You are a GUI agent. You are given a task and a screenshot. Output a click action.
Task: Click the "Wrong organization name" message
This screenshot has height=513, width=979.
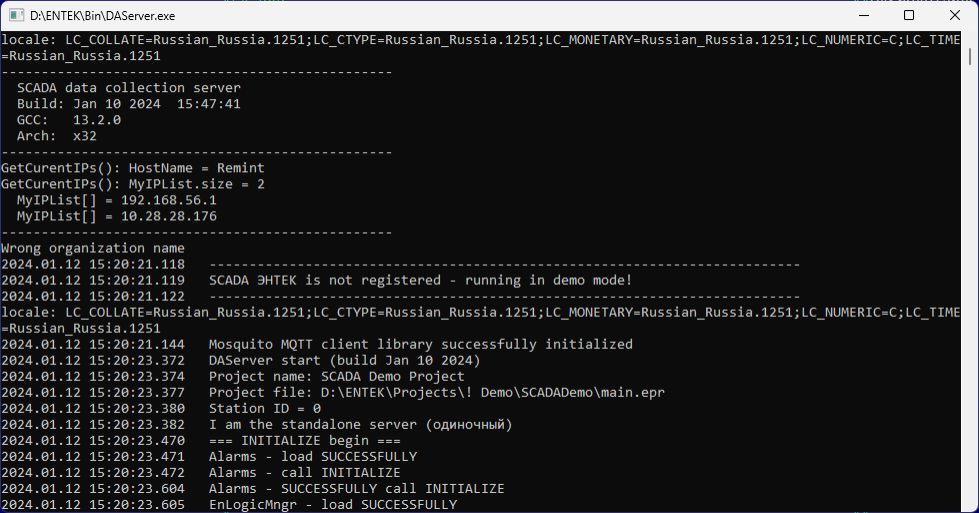93,248
